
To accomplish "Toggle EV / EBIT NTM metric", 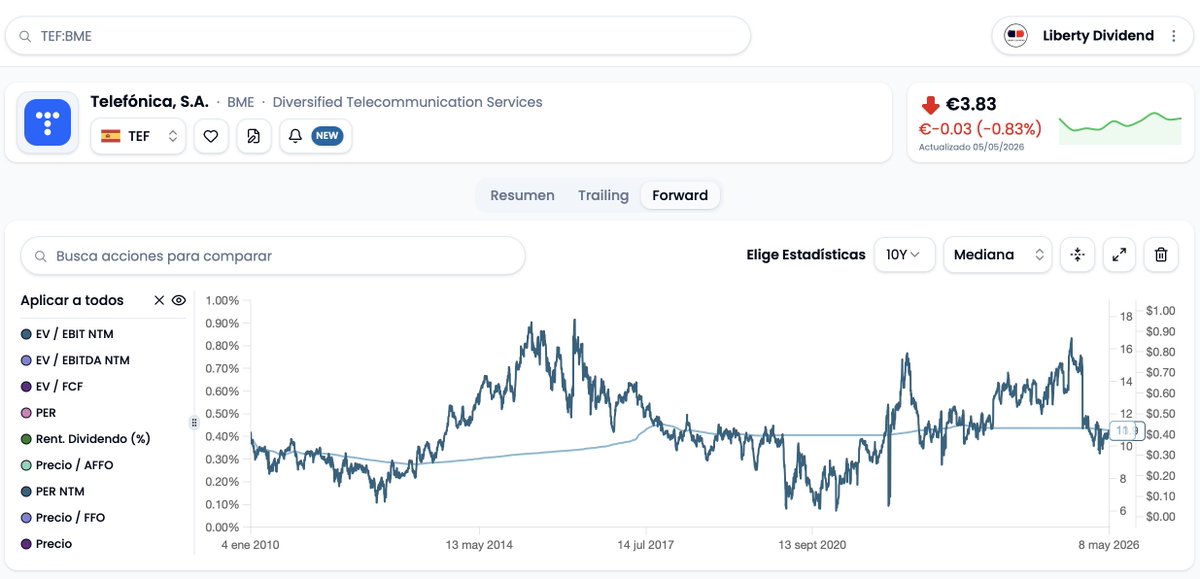I will pyautogui.click(x=67, y=334).
